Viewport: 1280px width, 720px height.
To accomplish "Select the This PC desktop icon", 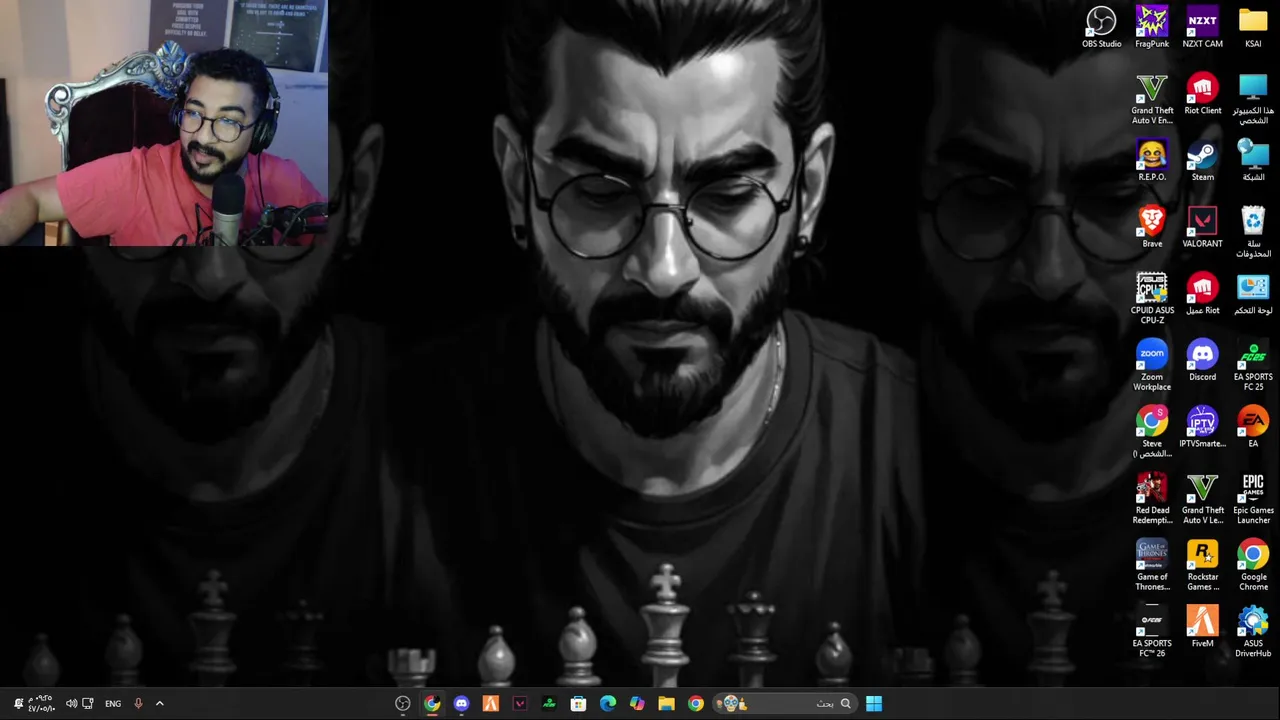I will [1253, 99].
